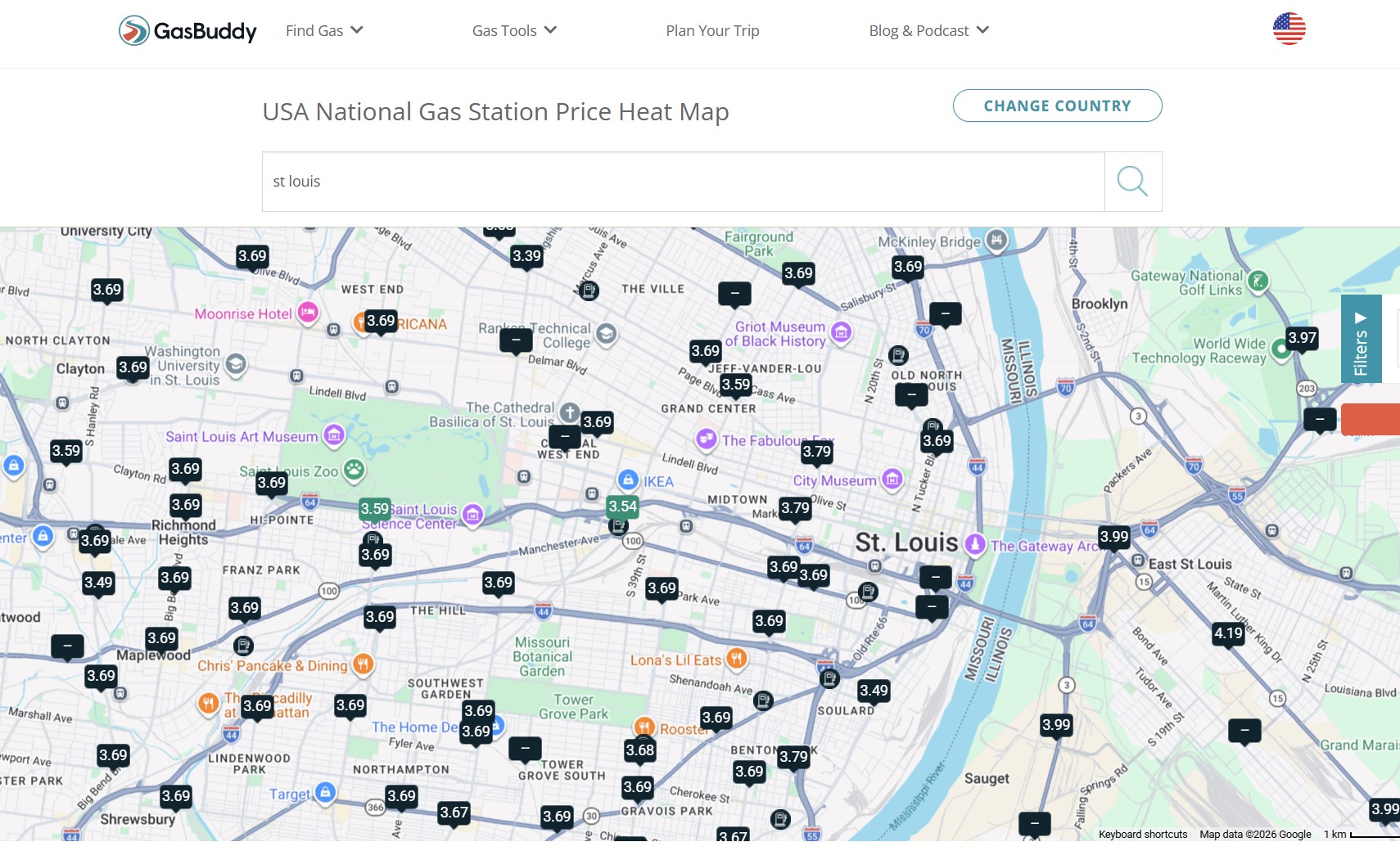Click the 'Clayton' town label

coord(80,369)
